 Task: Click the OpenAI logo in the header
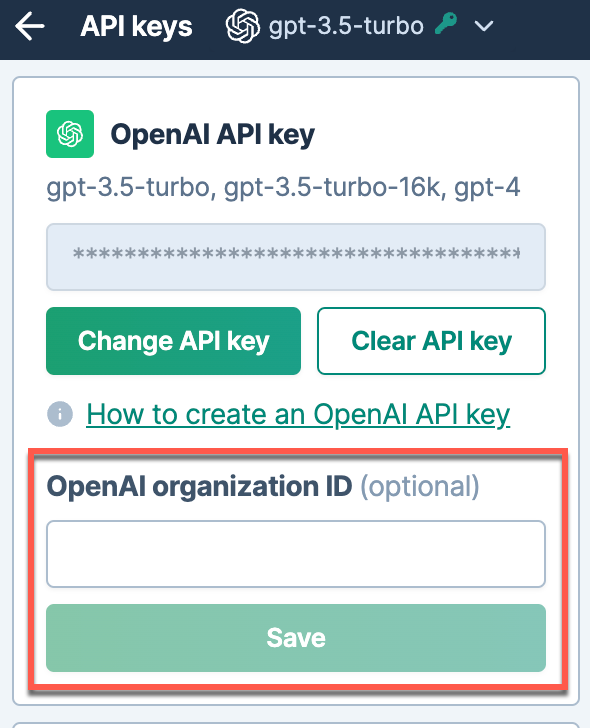[243, 26]
